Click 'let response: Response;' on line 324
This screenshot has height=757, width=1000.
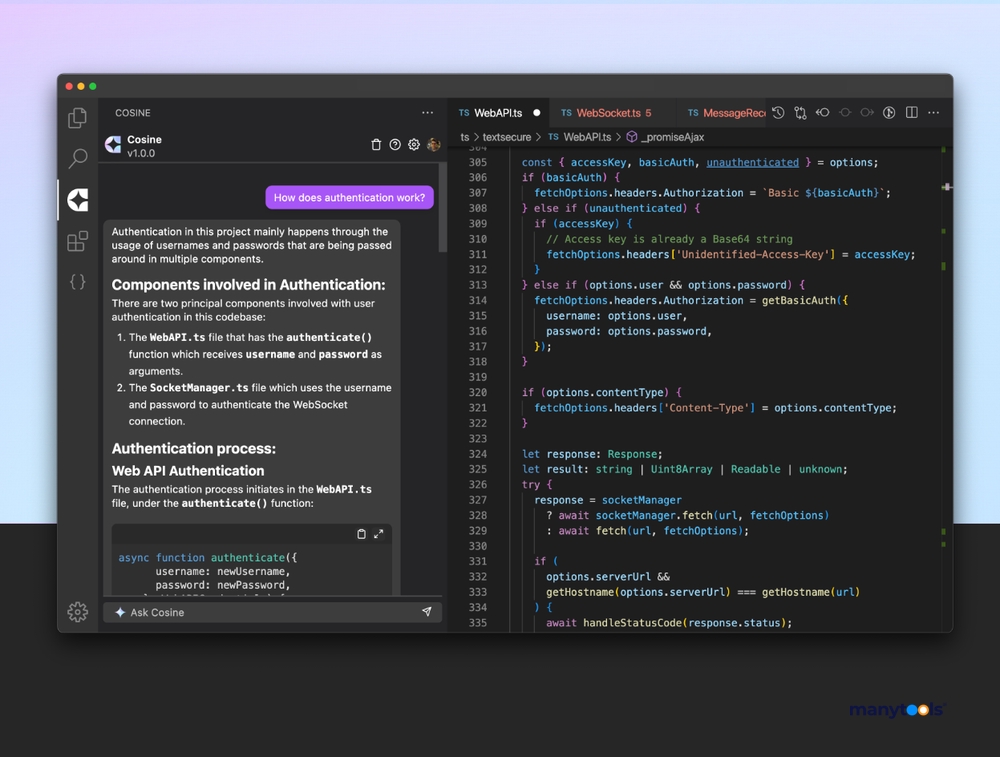click(592, 454)
